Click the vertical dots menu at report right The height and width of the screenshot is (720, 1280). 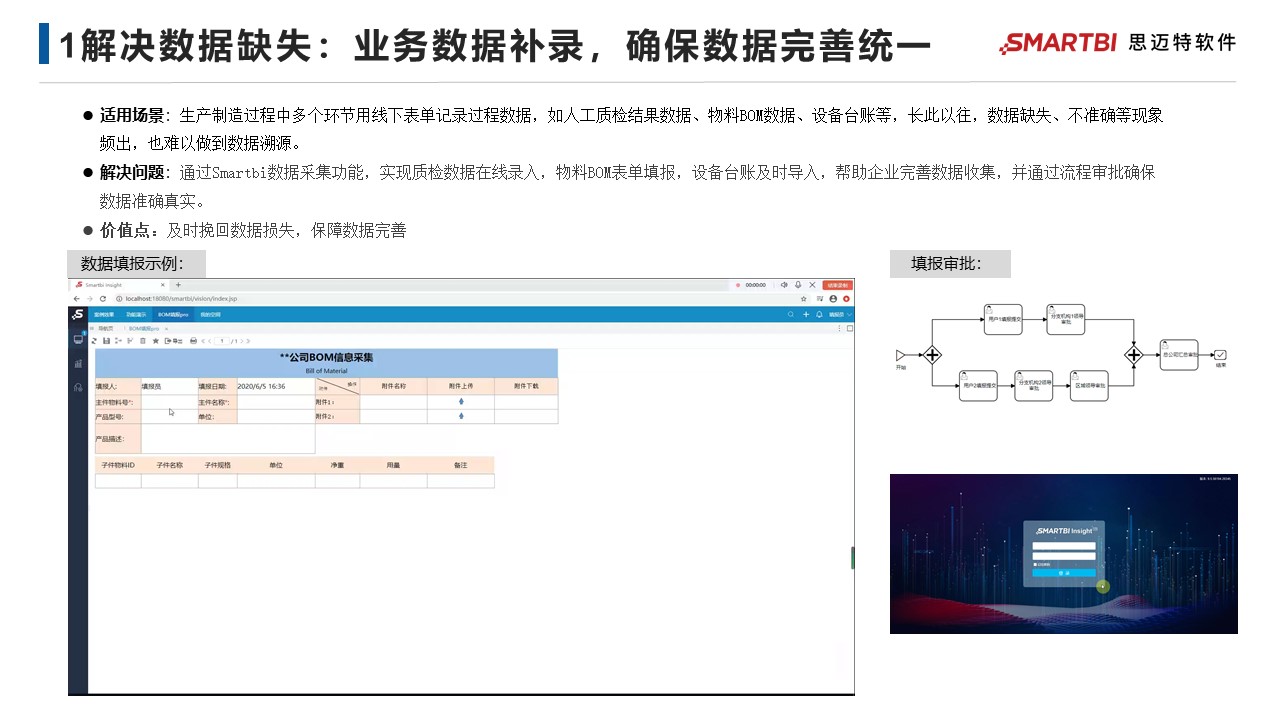coord(839,328)
